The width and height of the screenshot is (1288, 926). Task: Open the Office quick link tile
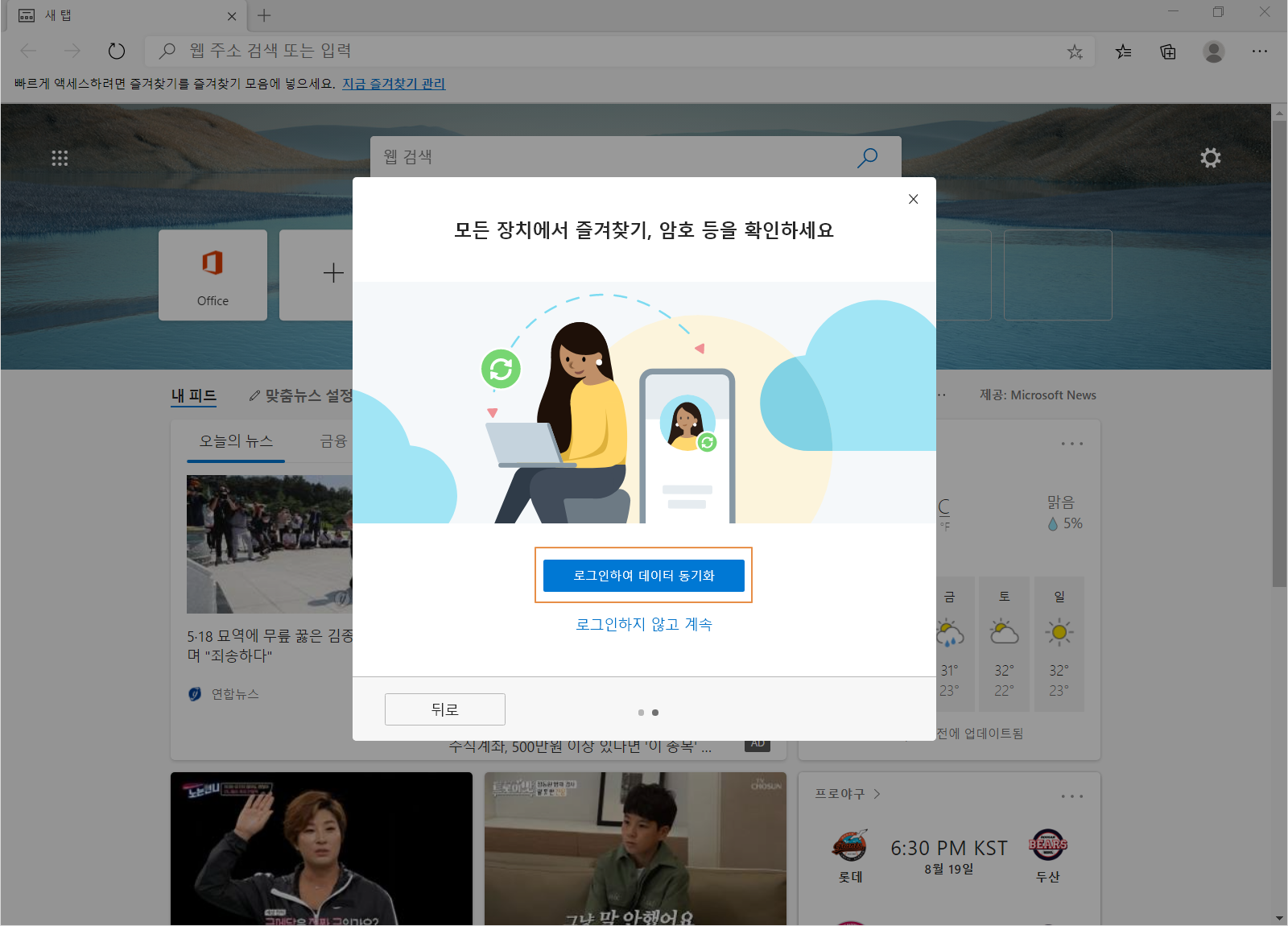tap(213, 275)
